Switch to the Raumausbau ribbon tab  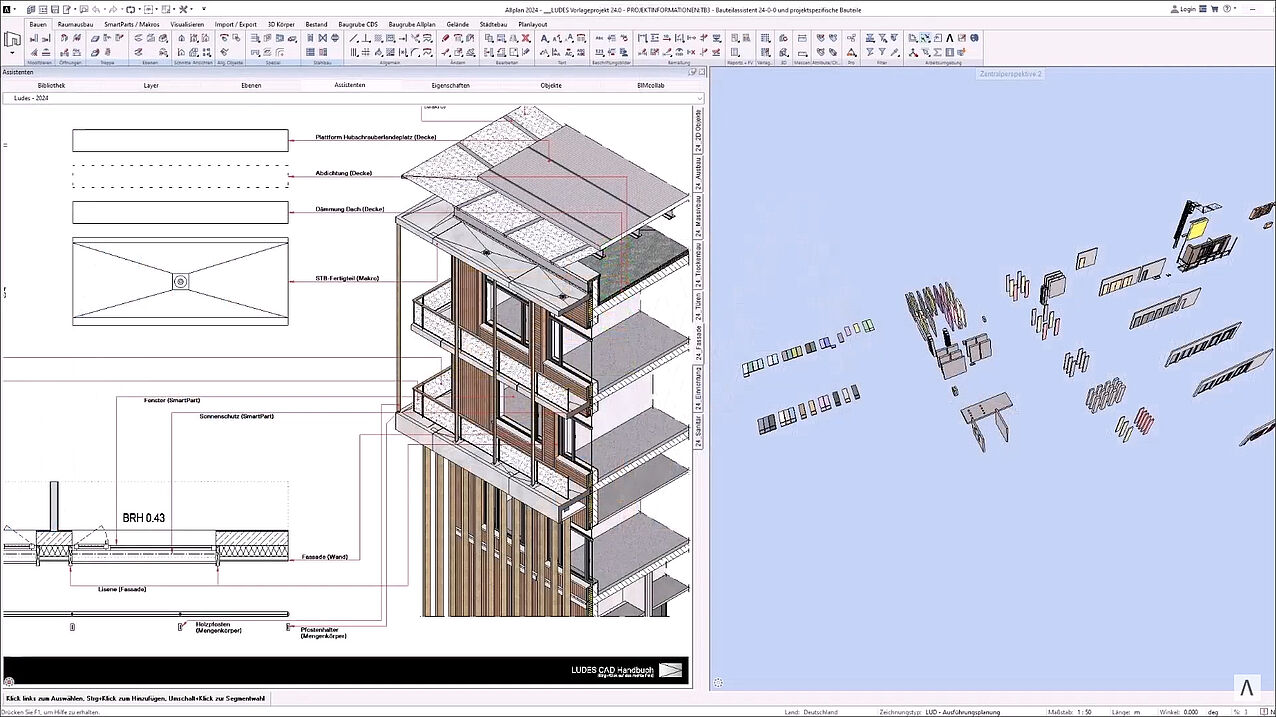click(x=75, y=24)
